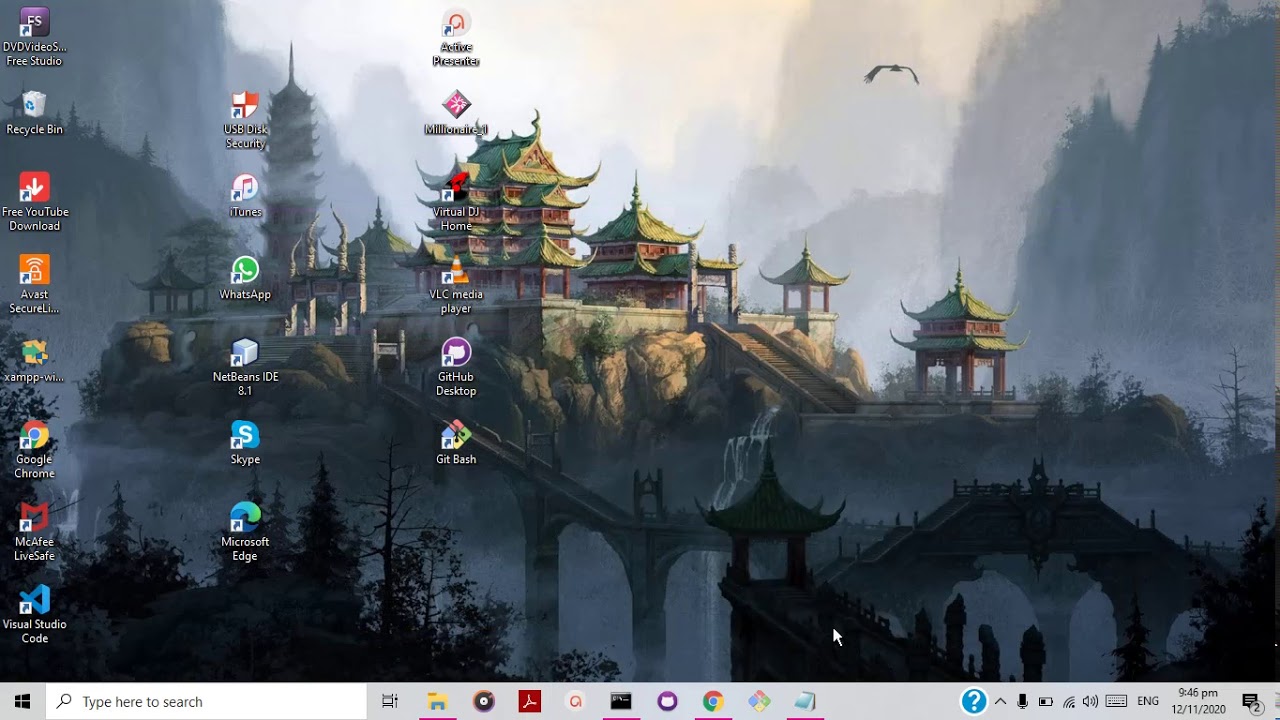This screenshot has width=1280, height=720.
Task: Open File Explorer from the taskbar
Action: [x=437, y=701]
